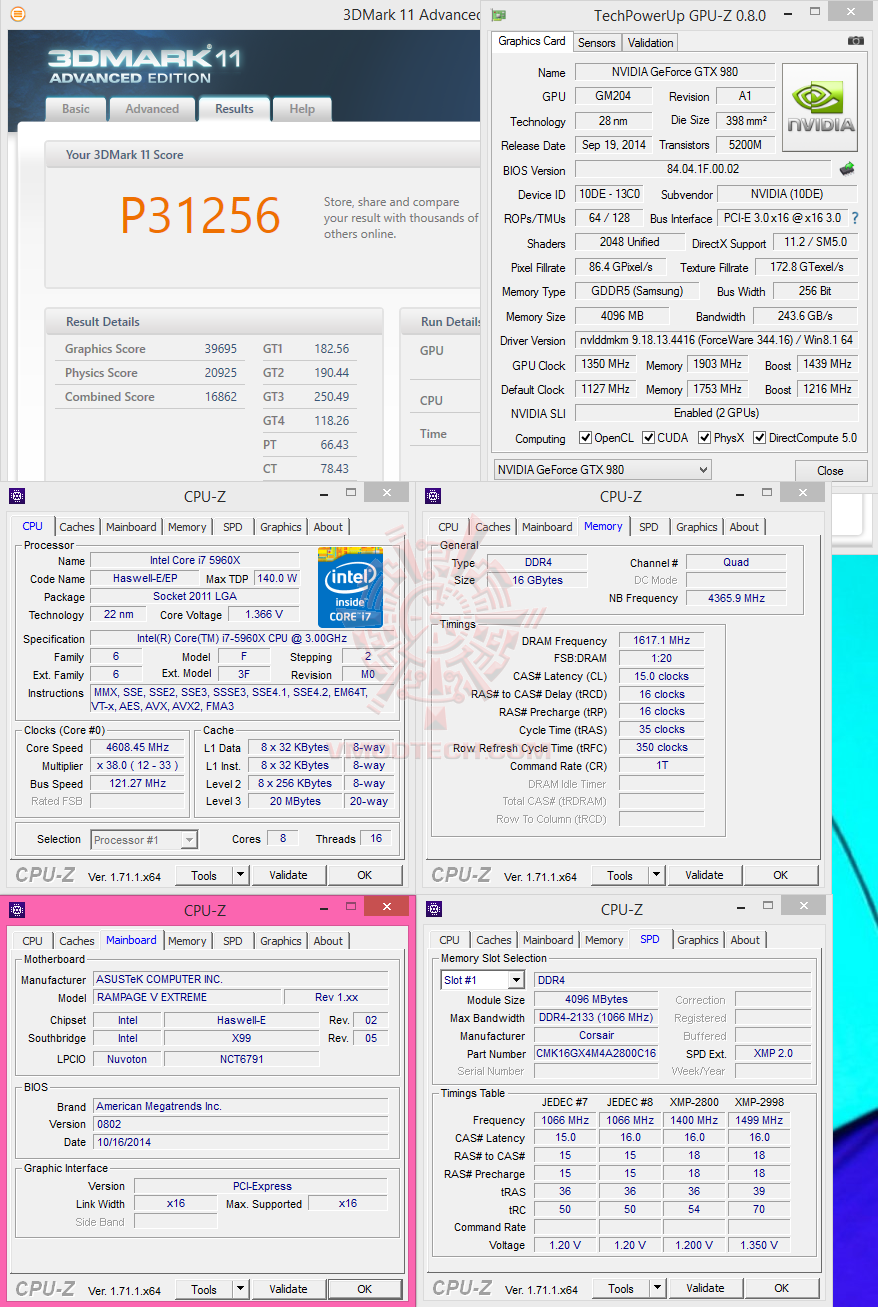Click the Combined Score value 16862
This screenshot has height=1307, width=878.
221,397
